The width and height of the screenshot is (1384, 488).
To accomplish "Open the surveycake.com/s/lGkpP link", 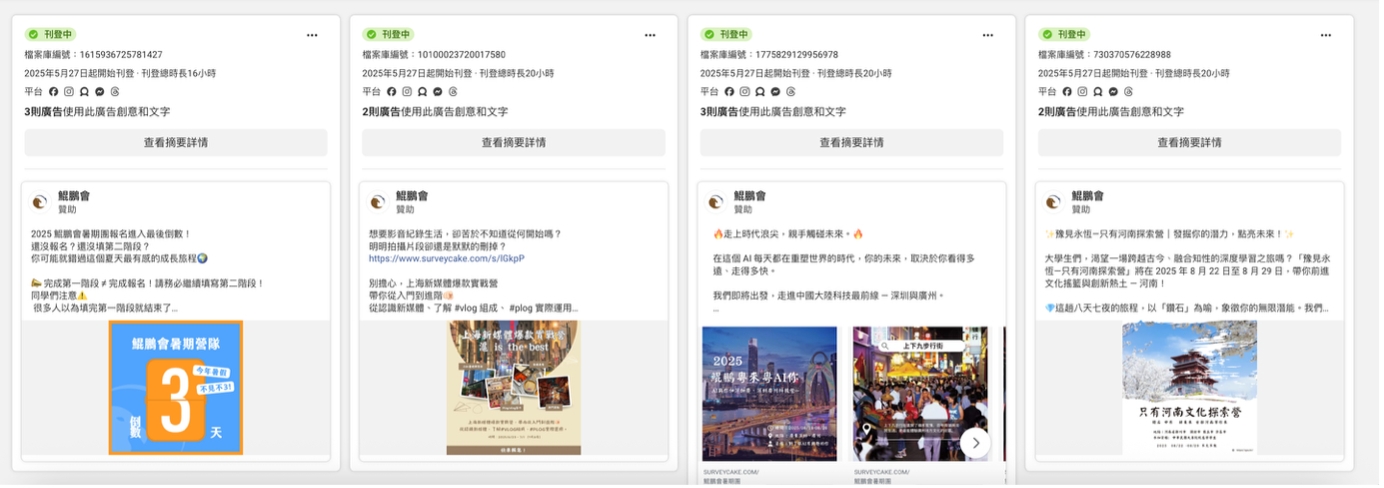I will 447,258.
